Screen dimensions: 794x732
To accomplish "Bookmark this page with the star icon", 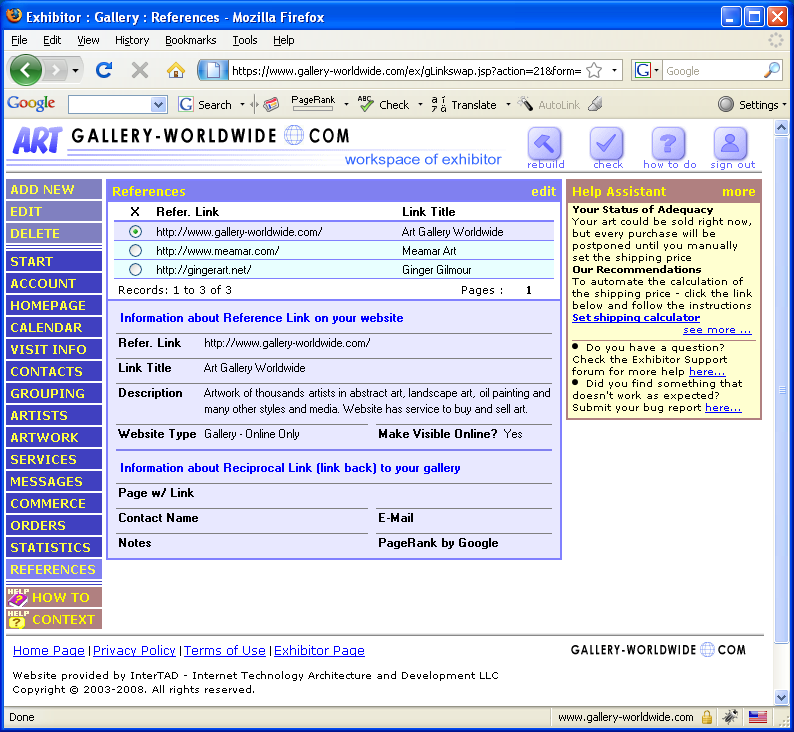I will 594,70.
